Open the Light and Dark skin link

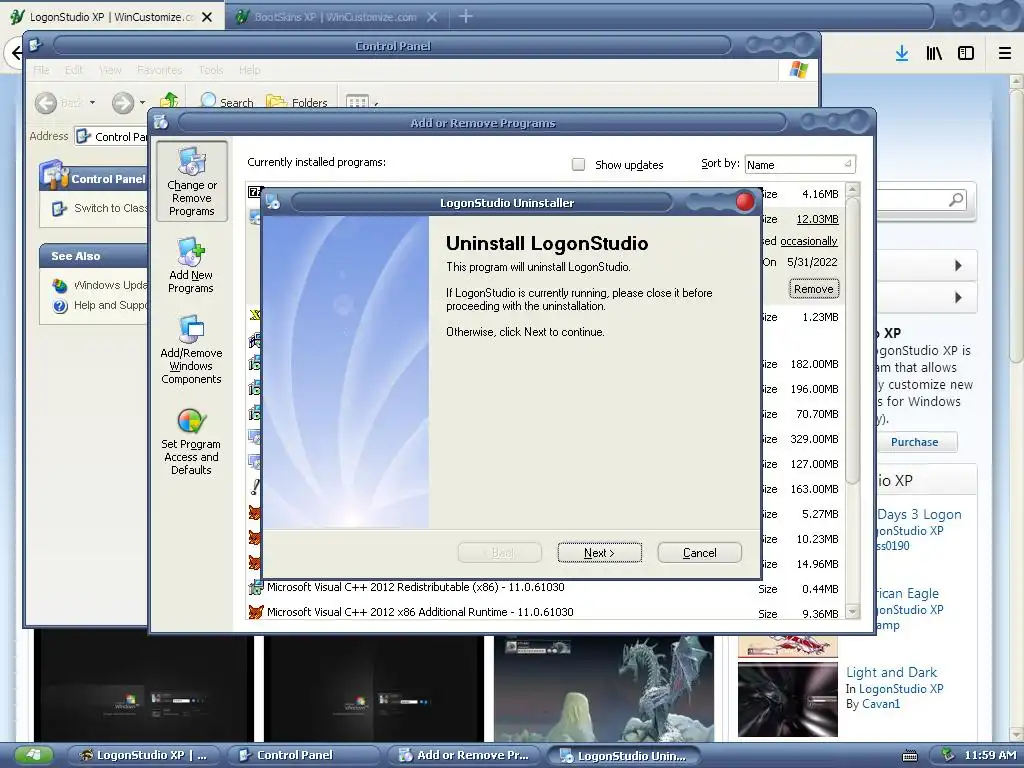click(891, 672)
